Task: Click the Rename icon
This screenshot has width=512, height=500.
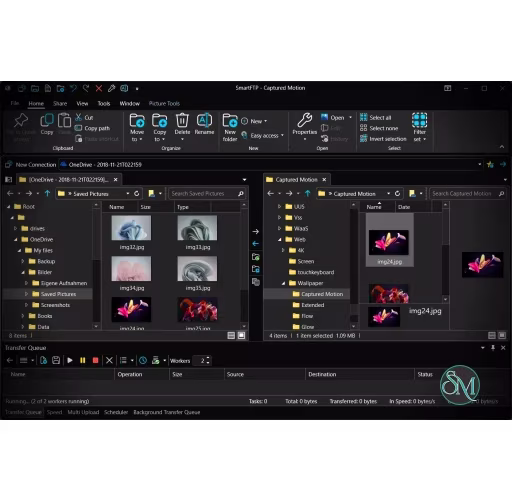Action: (x=204, y=120)
